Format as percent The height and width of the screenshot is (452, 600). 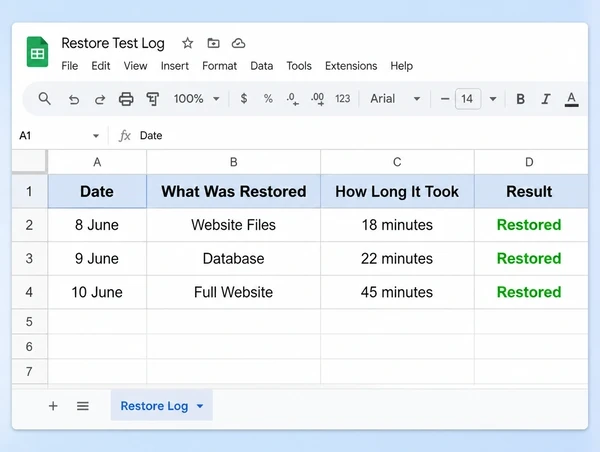coord(268,99)
